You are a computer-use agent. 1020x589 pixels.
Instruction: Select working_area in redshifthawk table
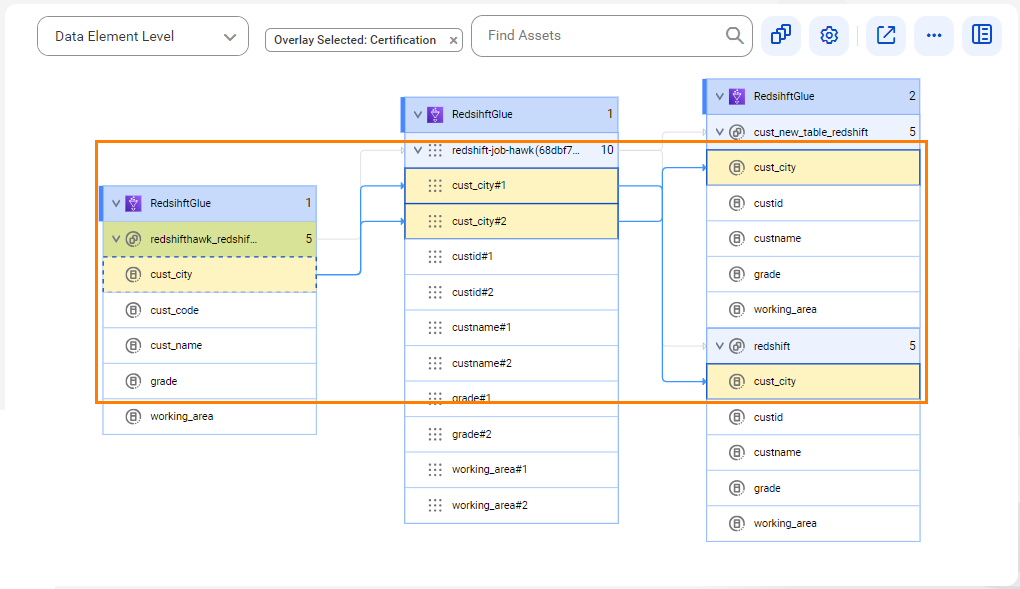(209, 417)
